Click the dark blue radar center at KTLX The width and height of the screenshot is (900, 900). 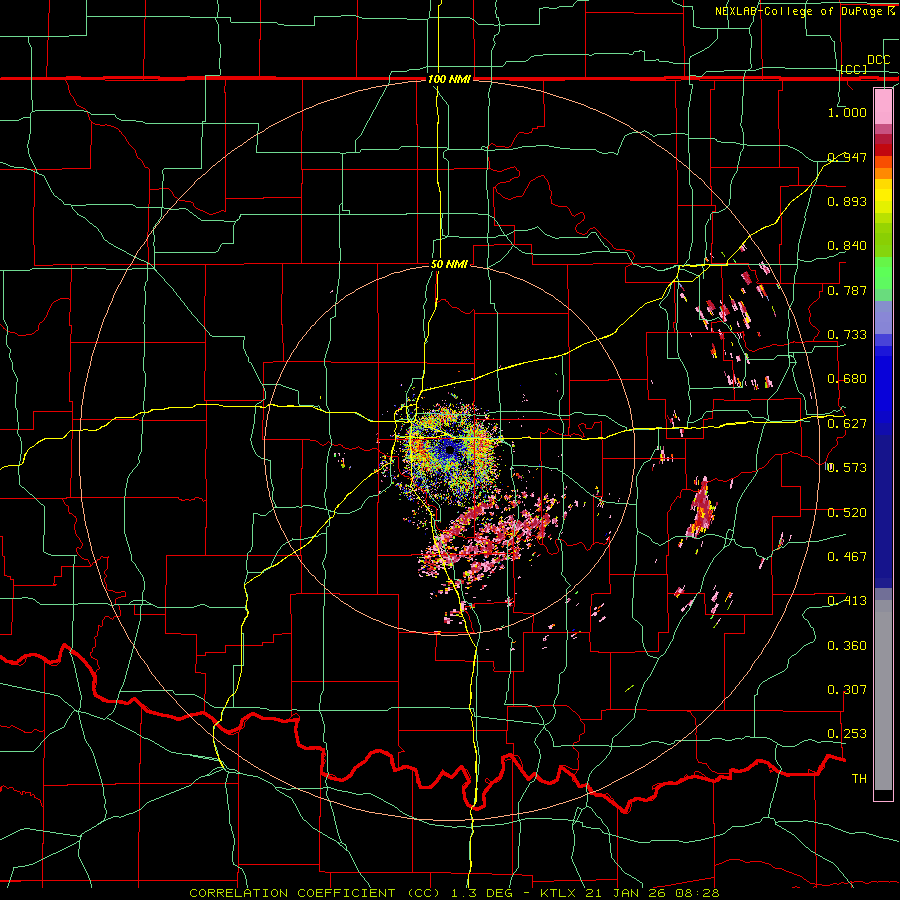click(x=449, y=451)
